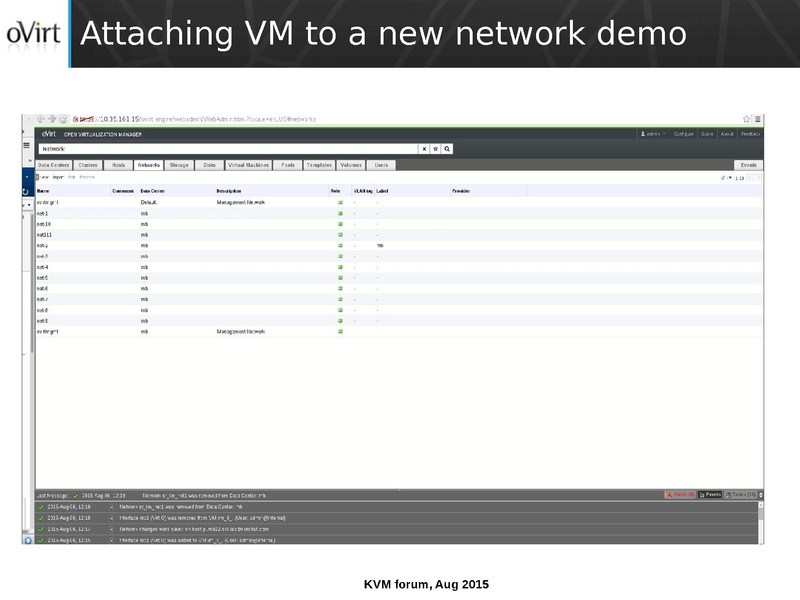Click the search magnifier icon
Image resolution: width=800 pixels, height=600 pixels.
point(448,148)
